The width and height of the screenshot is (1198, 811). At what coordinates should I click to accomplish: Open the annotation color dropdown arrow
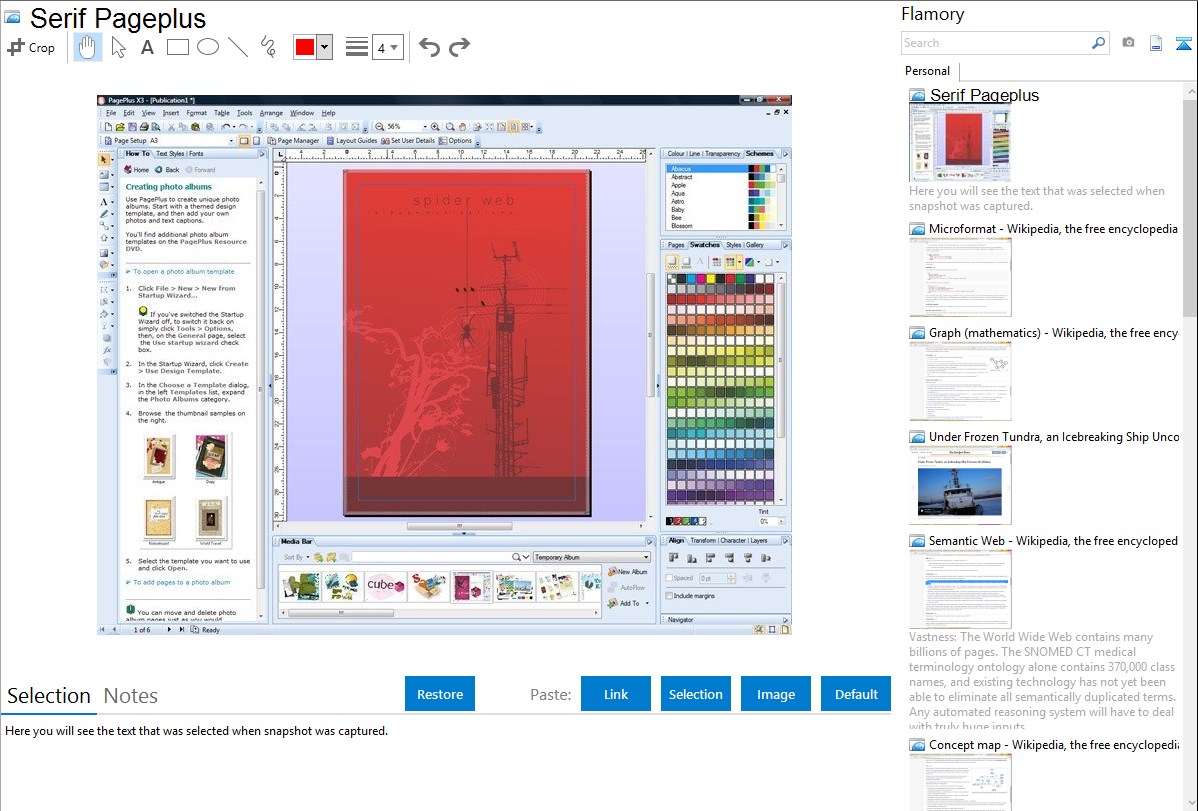pyautogui.click(x=324, y=47)
